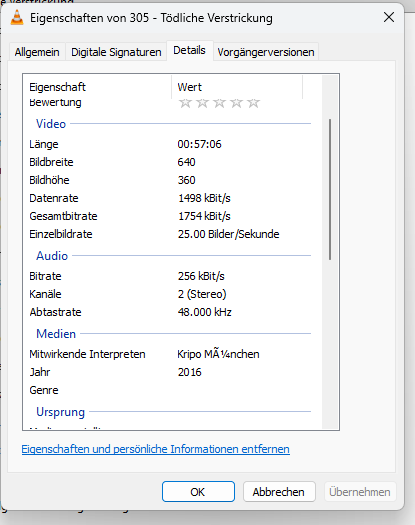This screenshot has width=415, height=525.
Task: Set Bewertung to two stars
Action: (202, 103)
